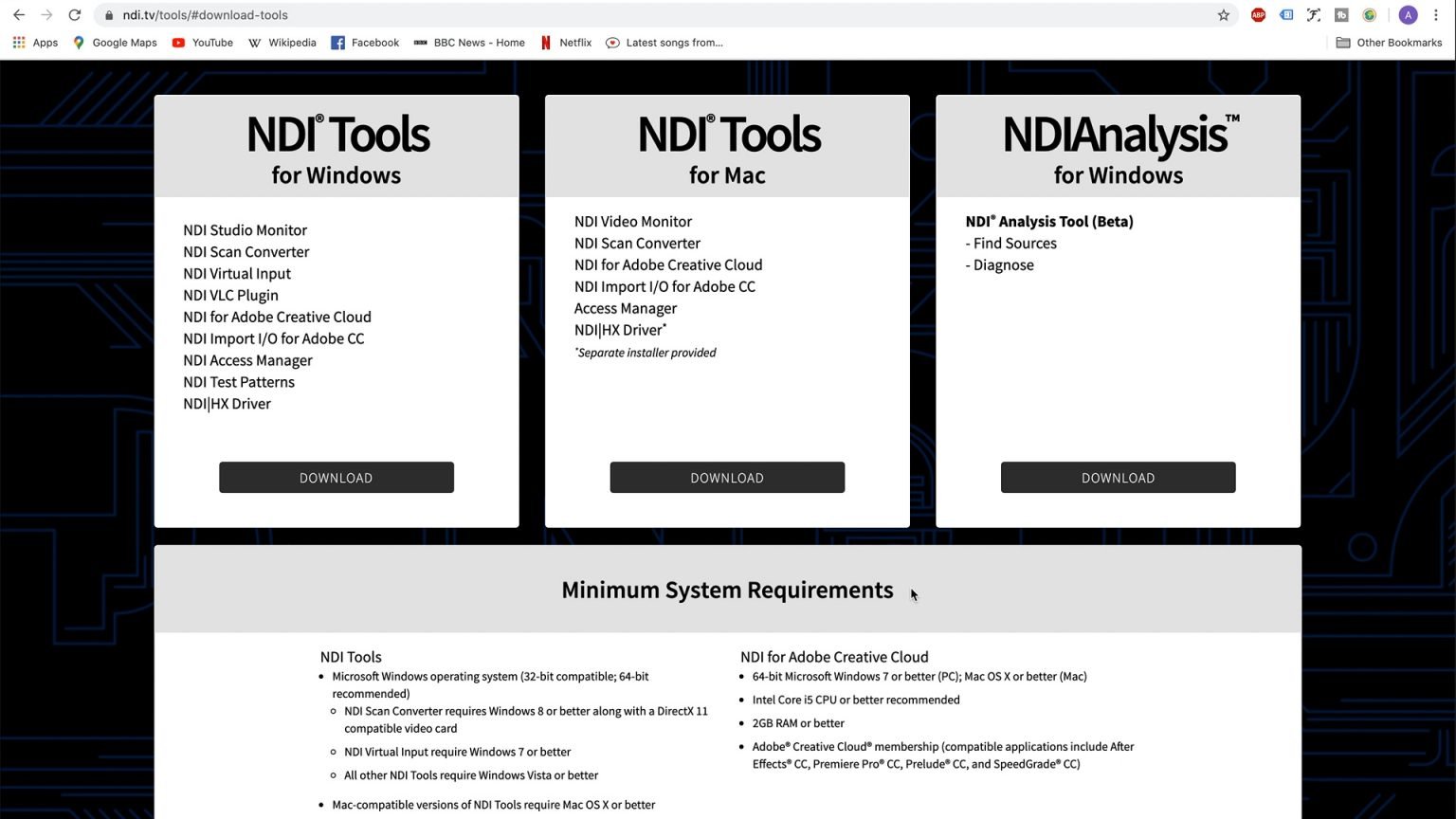Open the Google Apps launcher grid
The width and height of the screenshot is (1456, 819).
coord(18,42)
